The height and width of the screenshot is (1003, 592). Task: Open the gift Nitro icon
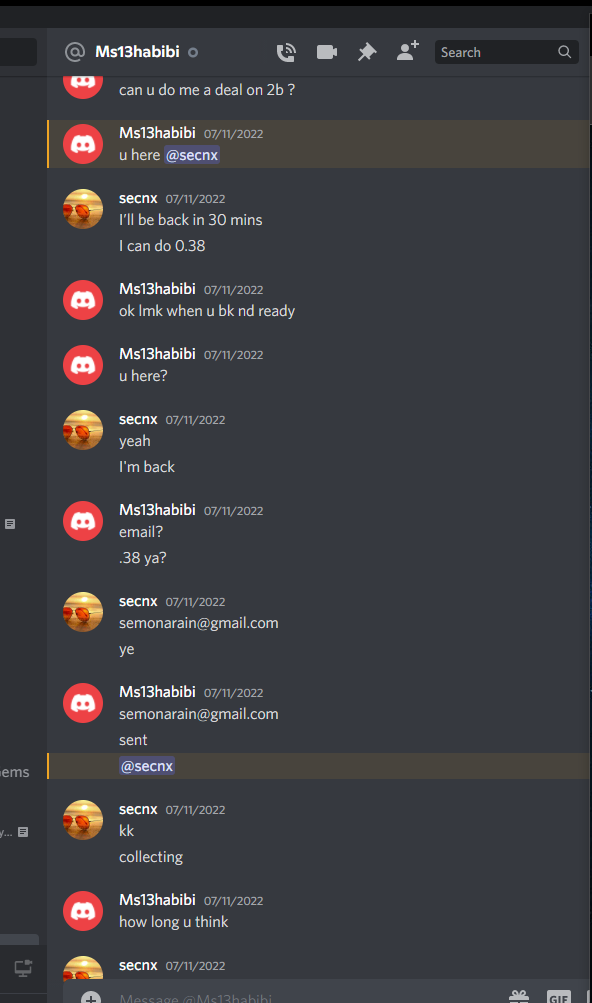[518, 997]
